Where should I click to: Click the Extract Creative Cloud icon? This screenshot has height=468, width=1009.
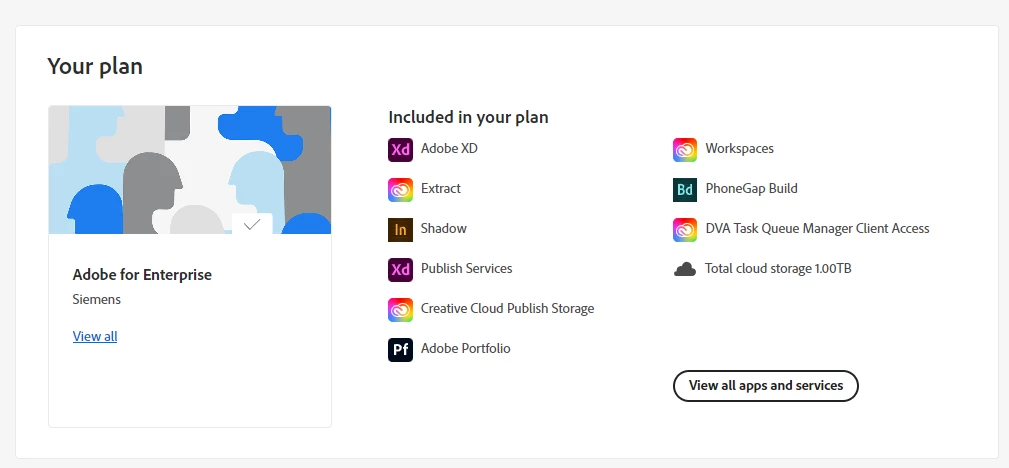click(400, 190)
